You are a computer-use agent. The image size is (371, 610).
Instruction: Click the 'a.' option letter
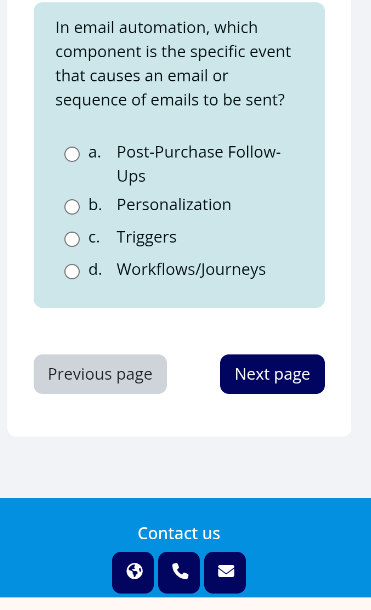[x=94, y=152]
